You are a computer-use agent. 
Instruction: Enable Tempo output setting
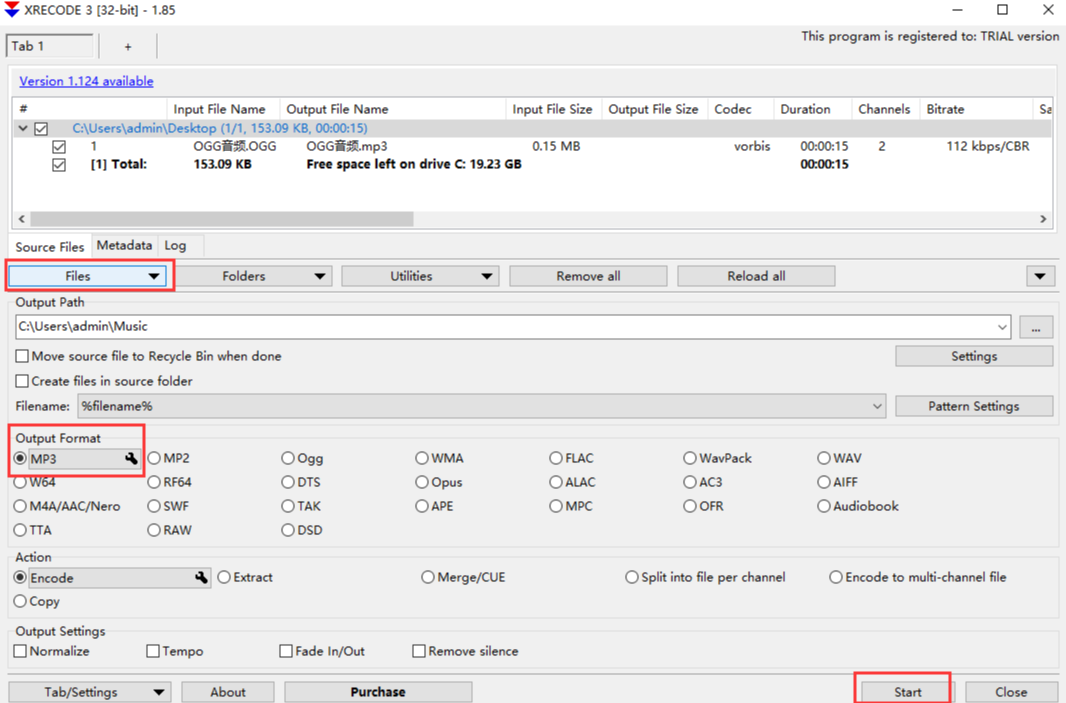(153, 651)
